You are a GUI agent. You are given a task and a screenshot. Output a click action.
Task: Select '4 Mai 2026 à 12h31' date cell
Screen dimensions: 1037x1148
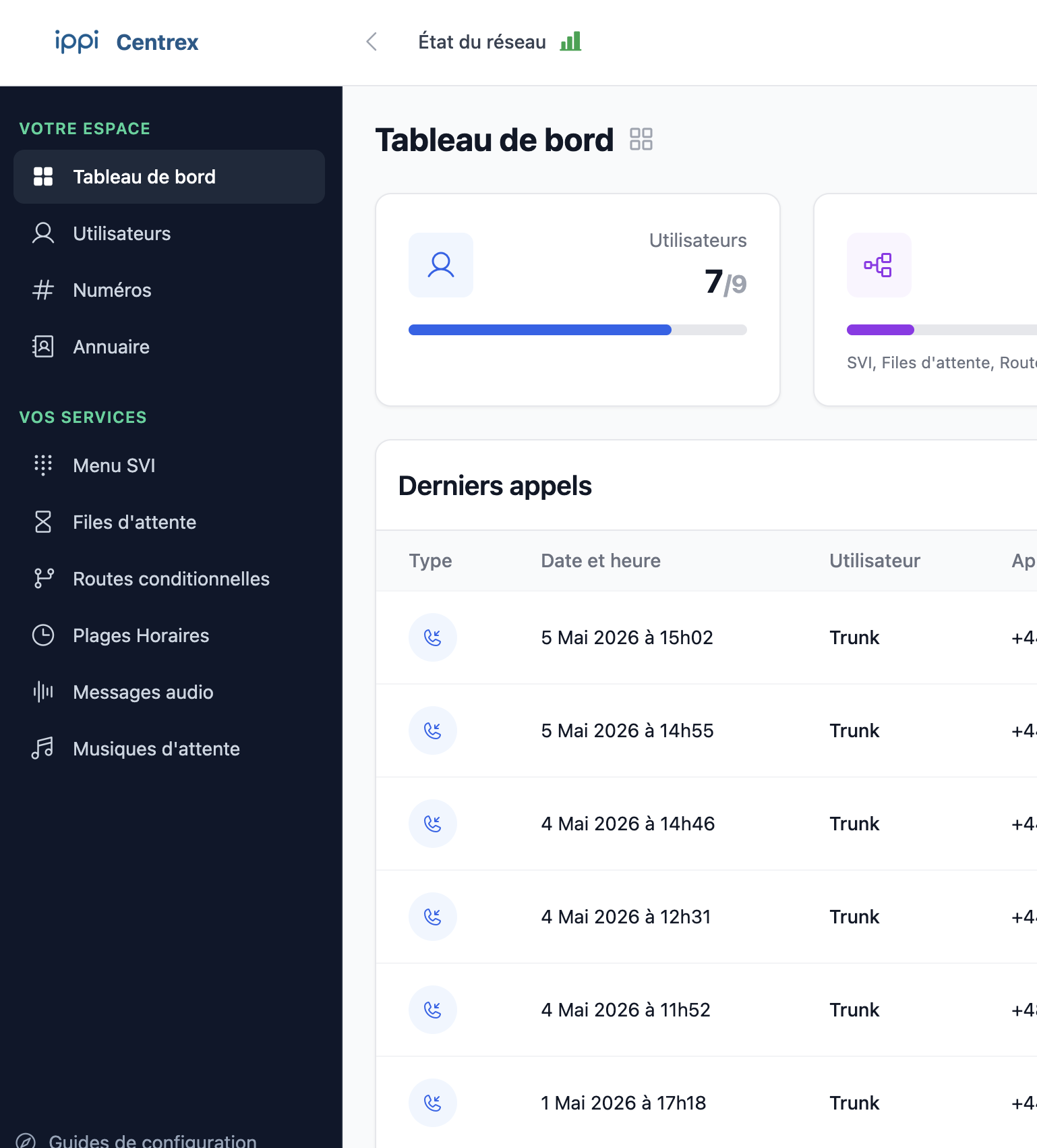[626, 917]
